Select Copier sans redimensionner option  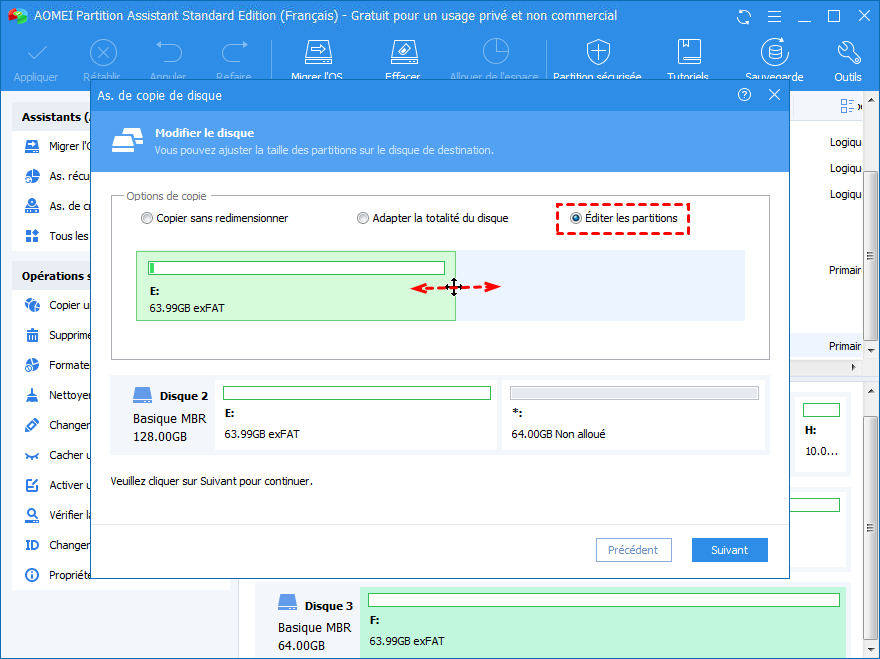[148, 218]
